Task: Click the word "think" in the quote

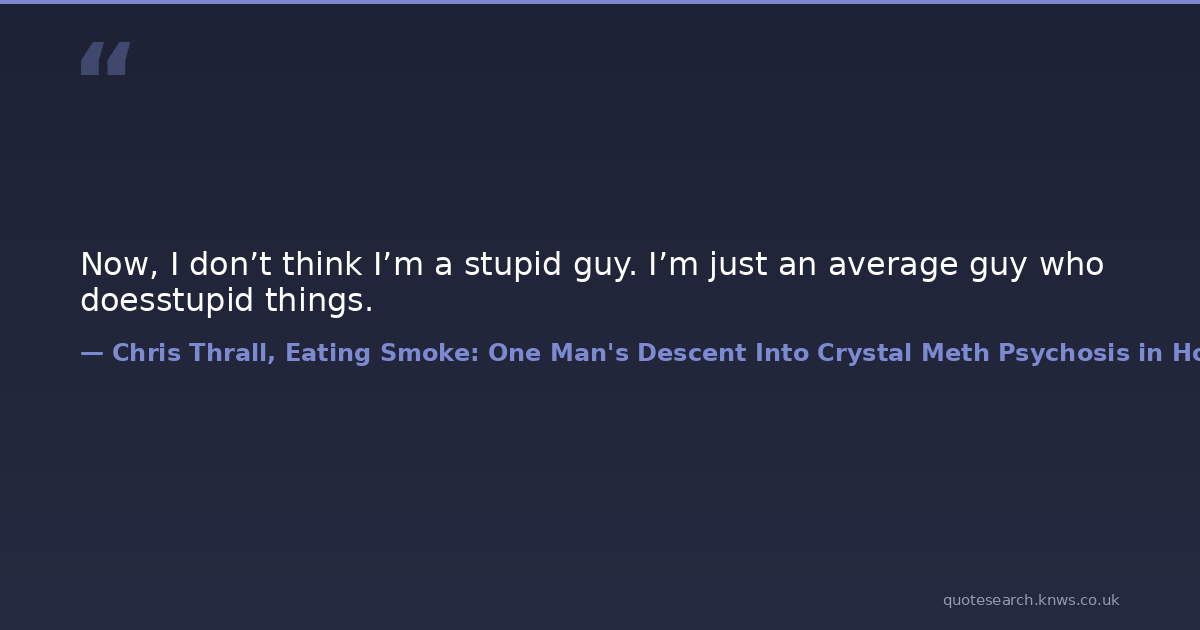Action: tap(322, 265)
